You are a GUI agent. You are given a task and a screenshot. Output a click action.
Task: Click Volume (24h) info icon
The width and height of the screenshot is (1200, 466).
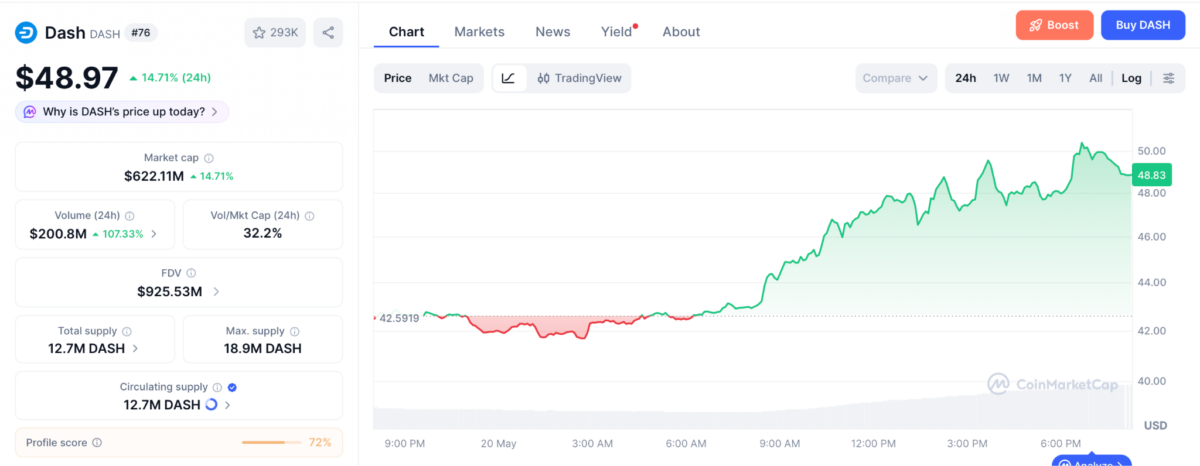[130, 215]
